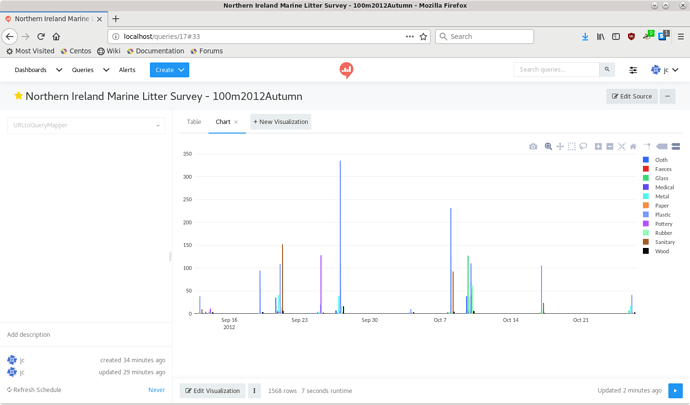
Task: Click the red shield extension icon
Action: pyautogui.click(x=631, y=37)
